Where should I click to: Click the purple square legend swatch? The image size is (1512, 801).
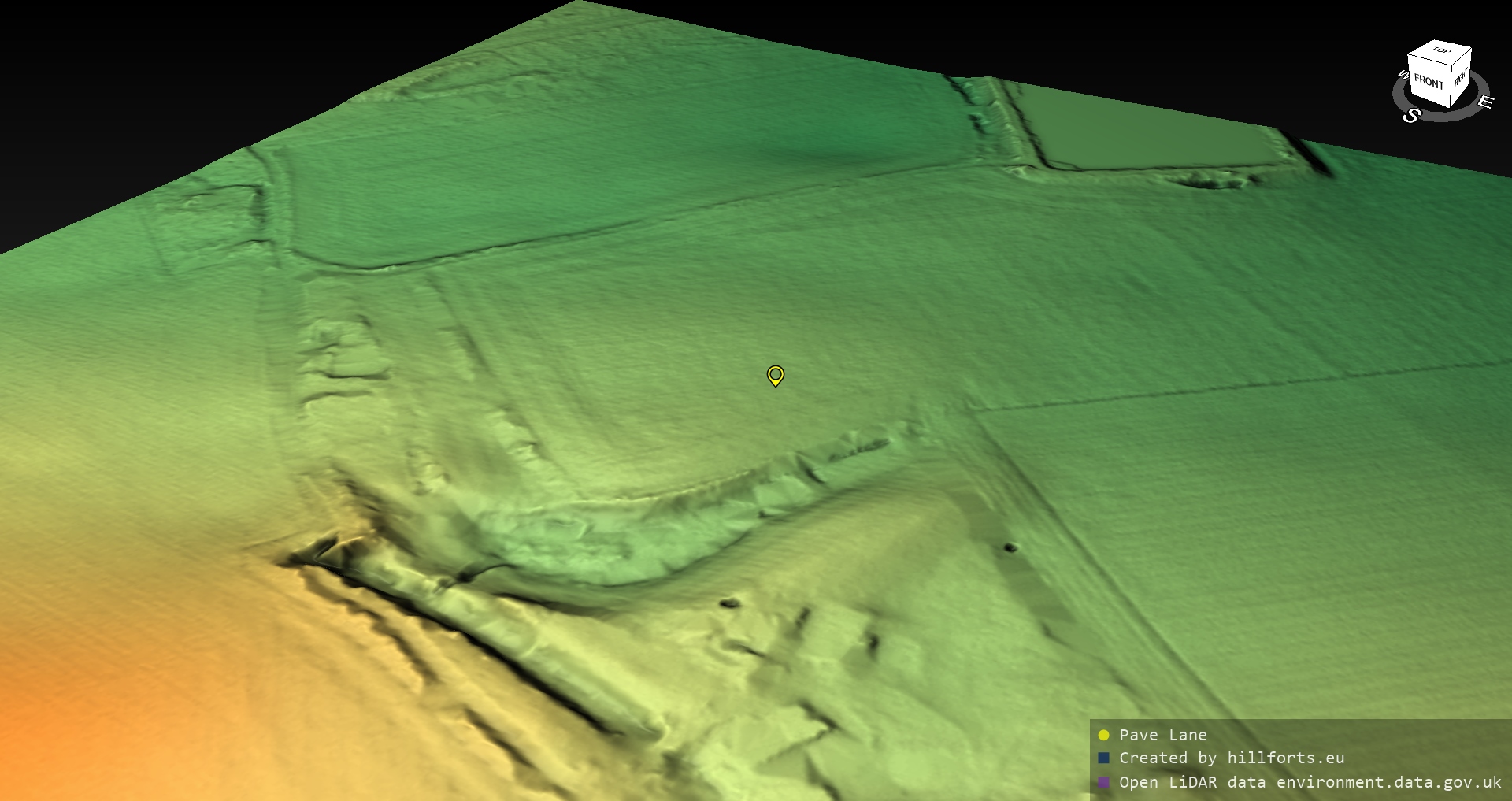coord(1103,782)
